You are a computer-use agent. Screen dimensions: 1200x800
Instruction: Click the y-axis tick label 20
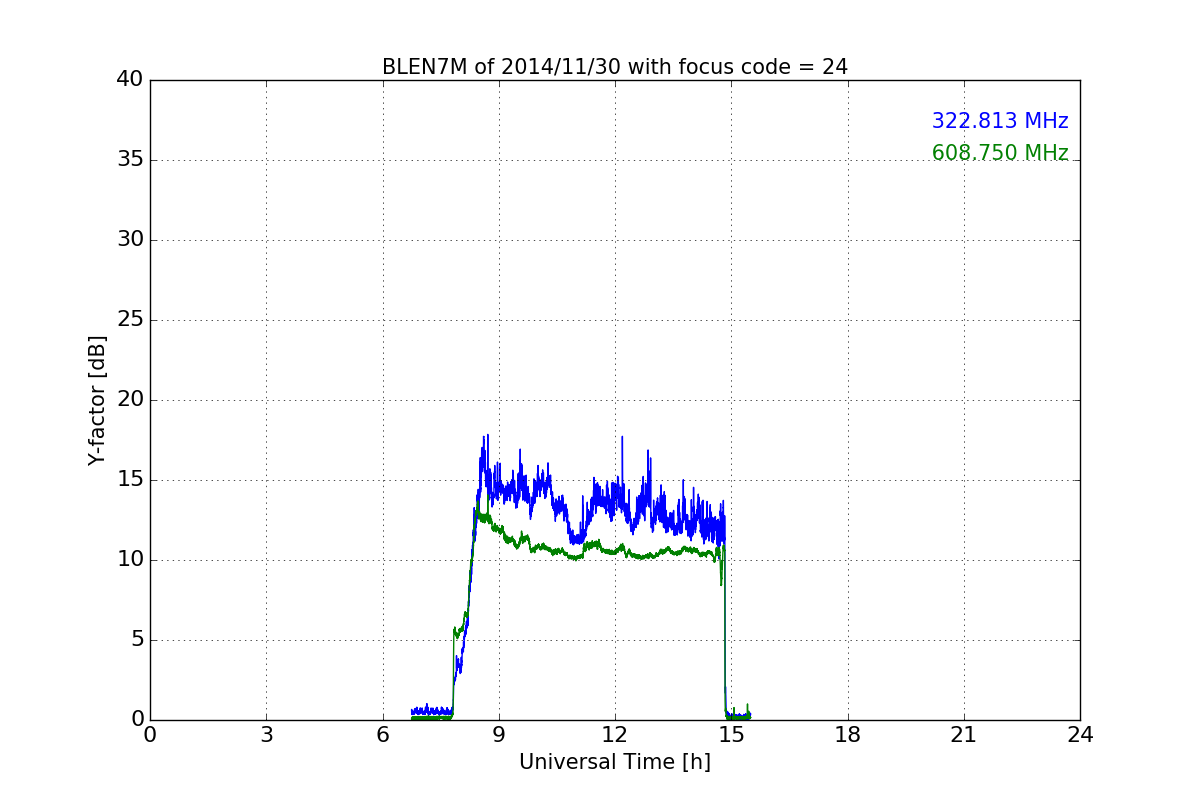pos(129,400)
